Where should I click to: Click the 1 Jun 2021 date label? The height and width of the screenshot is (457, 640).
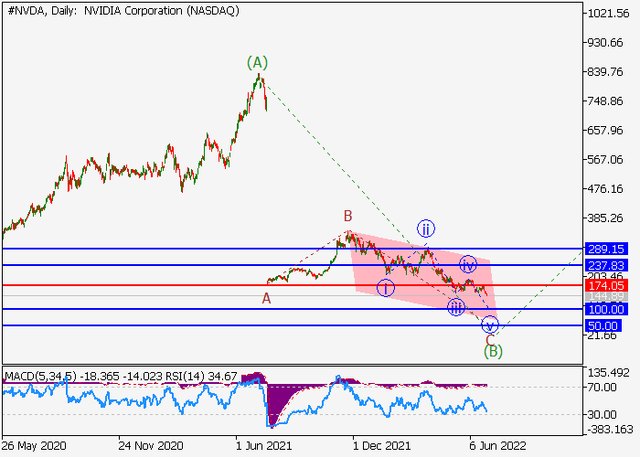click(264, 445)
